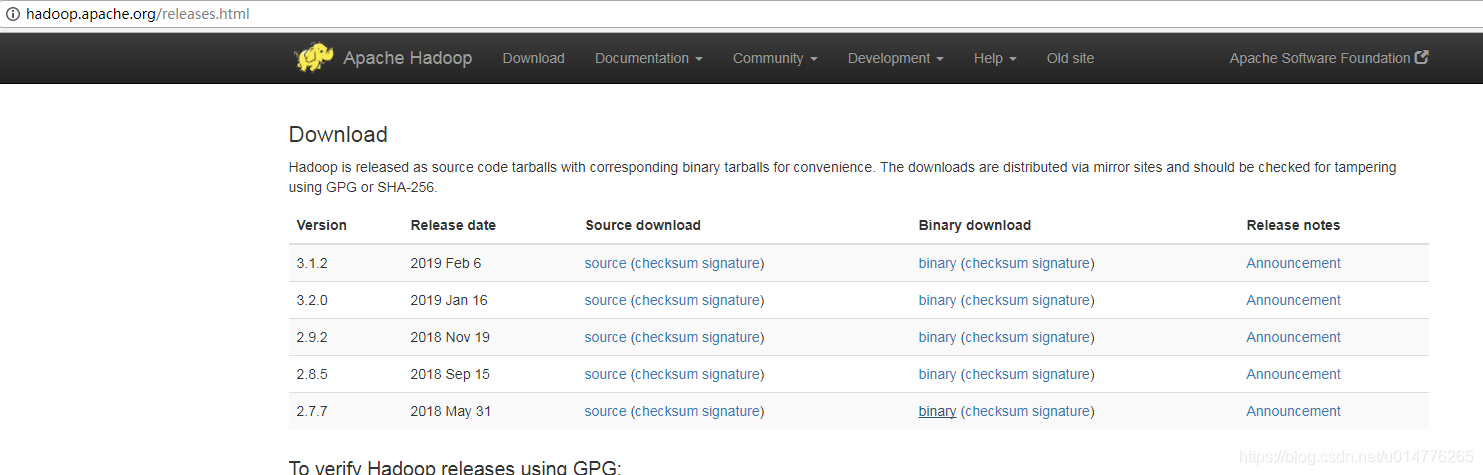The image size is (1483, 475).
Task: Open binary signature for version 2.8.5
Action: 1060,374
